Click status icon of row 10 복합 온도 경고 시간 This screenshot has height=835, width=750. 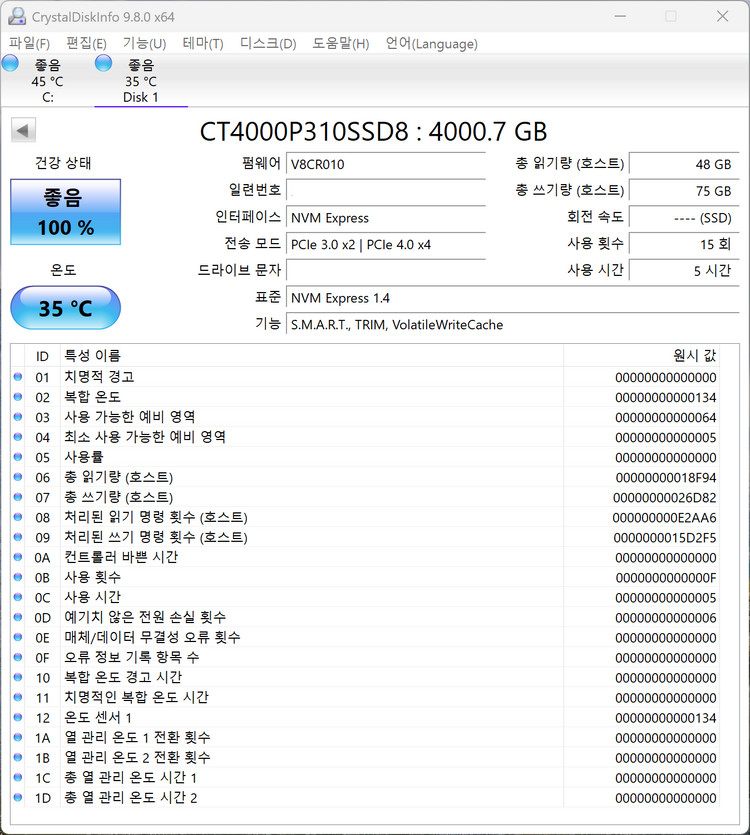(18, 677)
